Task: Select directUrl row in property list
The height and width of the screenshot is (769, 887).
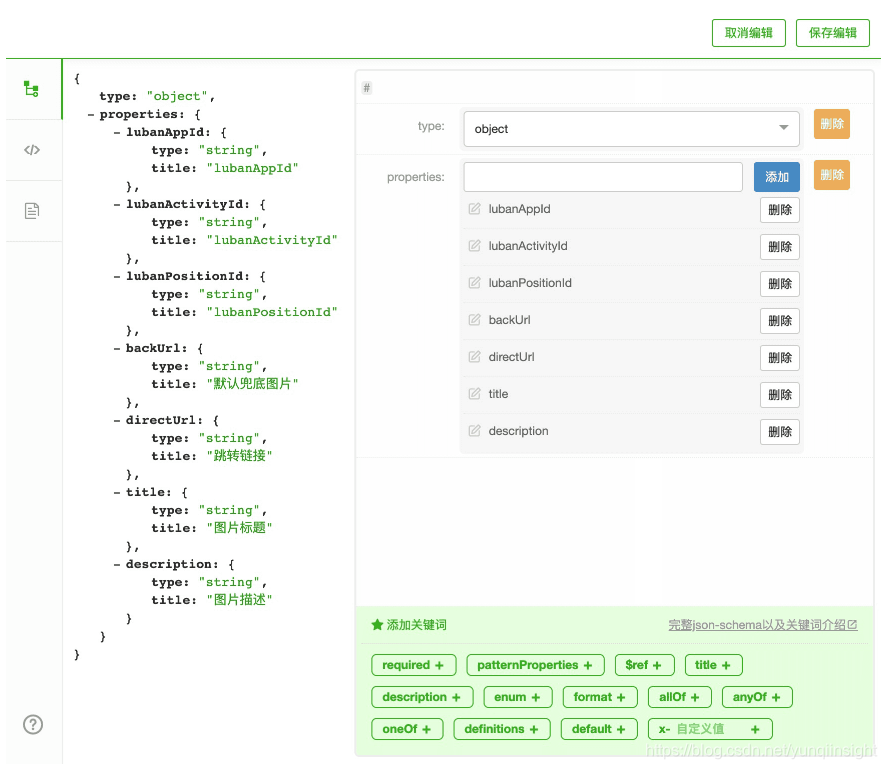Action: [x=631, y=357]
